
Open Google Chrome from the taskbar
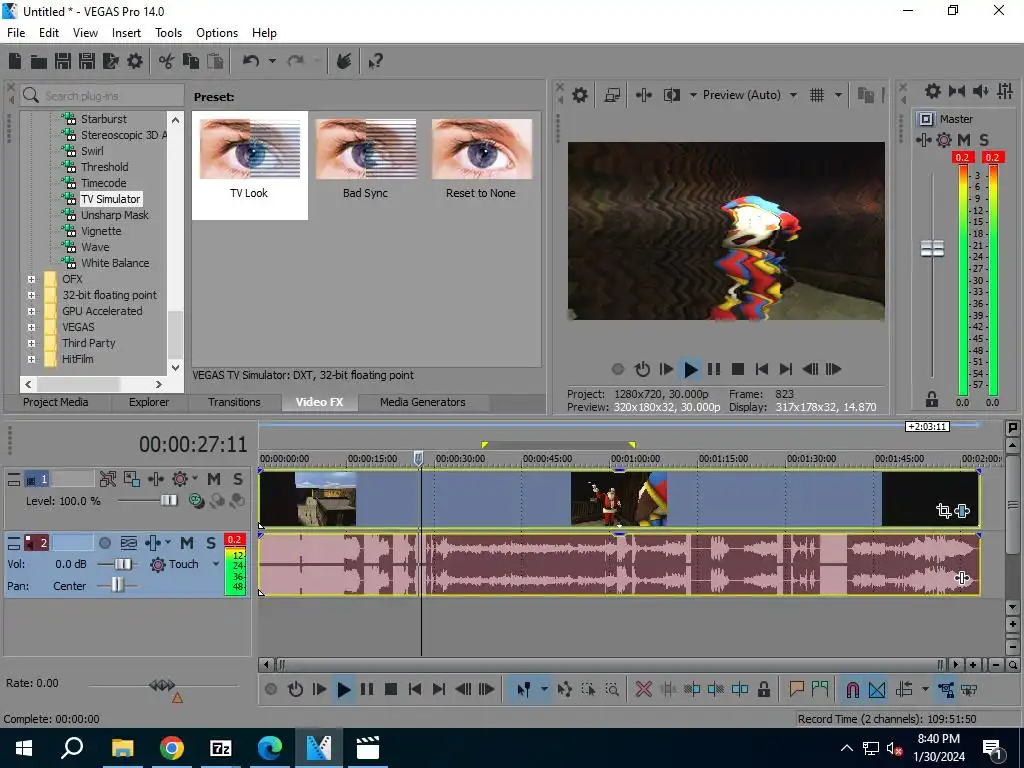[172, 748]
